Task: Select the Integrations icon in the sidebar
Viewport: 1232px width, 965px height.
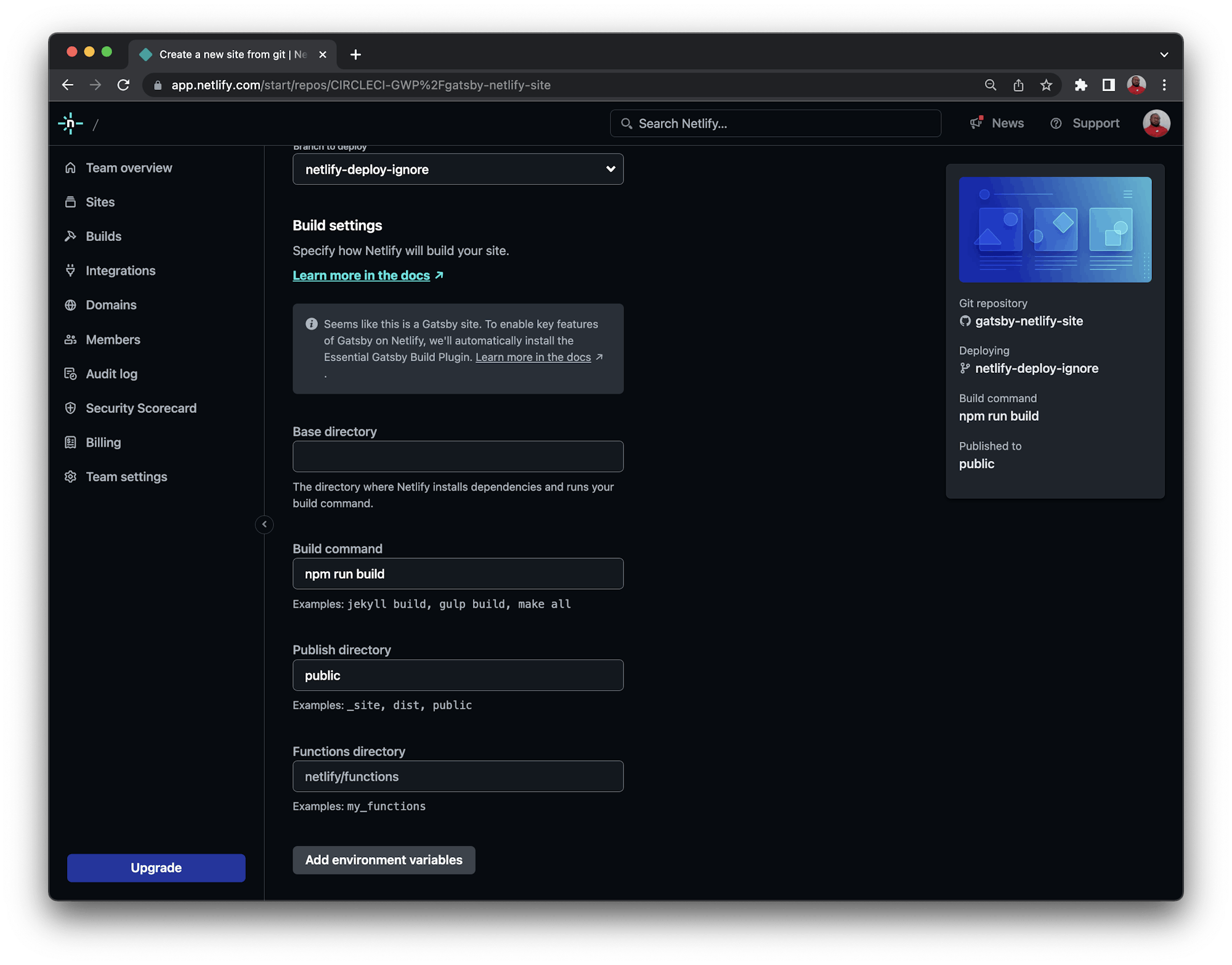Action: coord(71,270)
